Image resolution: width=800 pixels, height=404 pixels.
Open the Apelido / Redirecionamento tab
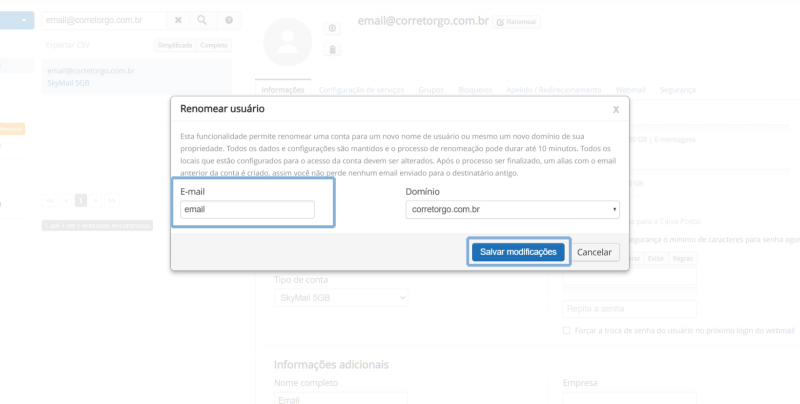[554, 90]
